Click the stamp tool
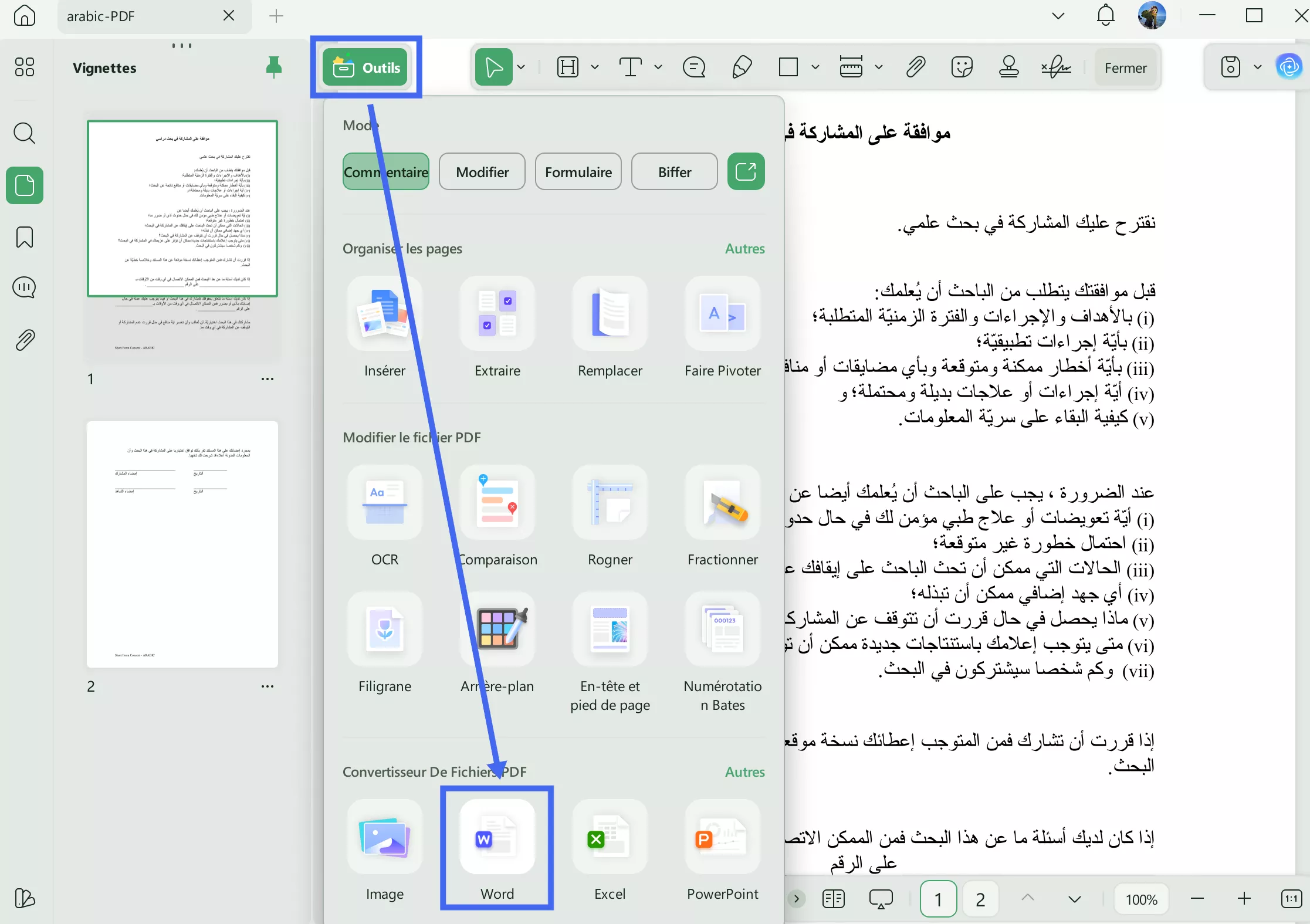Viewport: 1310px width, 924px height. click(1009, 66)
